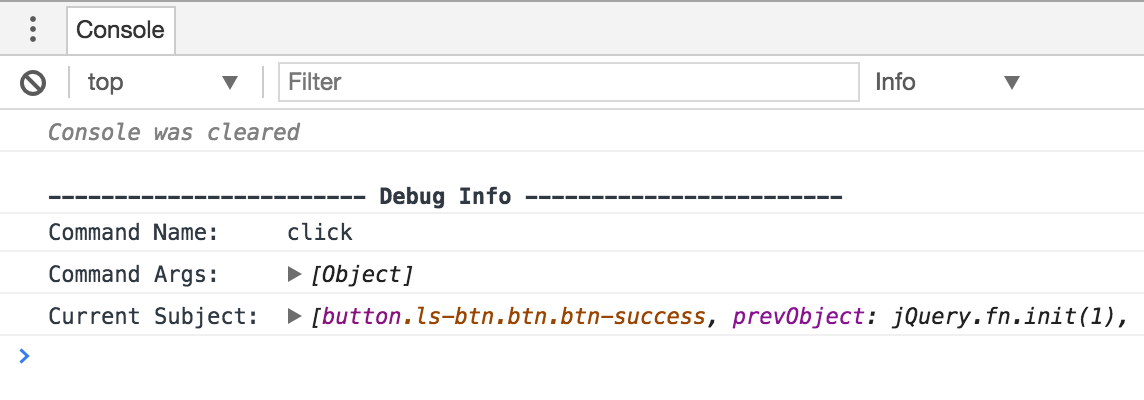Click the 'click' command name value
Screen dimensions: 1144x400
[x=320, y=233]
